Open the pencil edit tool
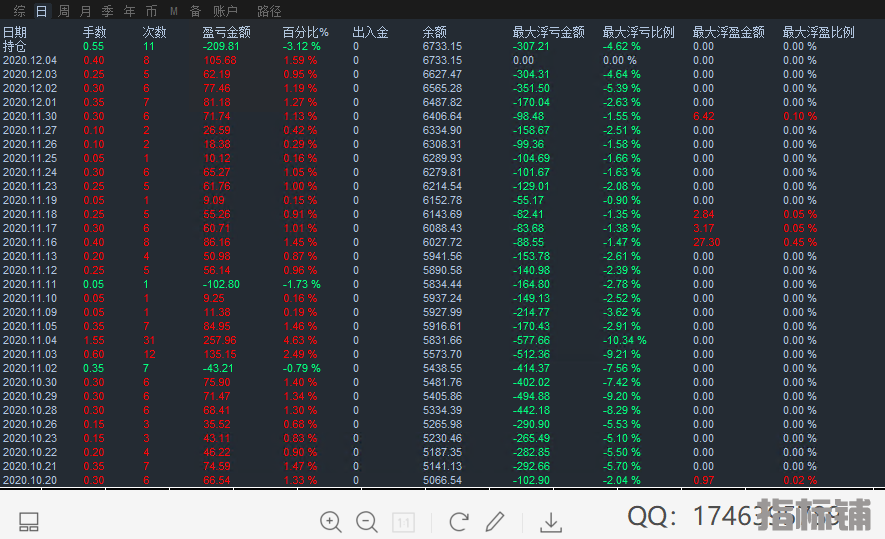The image size is (885, 539). [x=495, y=521]
